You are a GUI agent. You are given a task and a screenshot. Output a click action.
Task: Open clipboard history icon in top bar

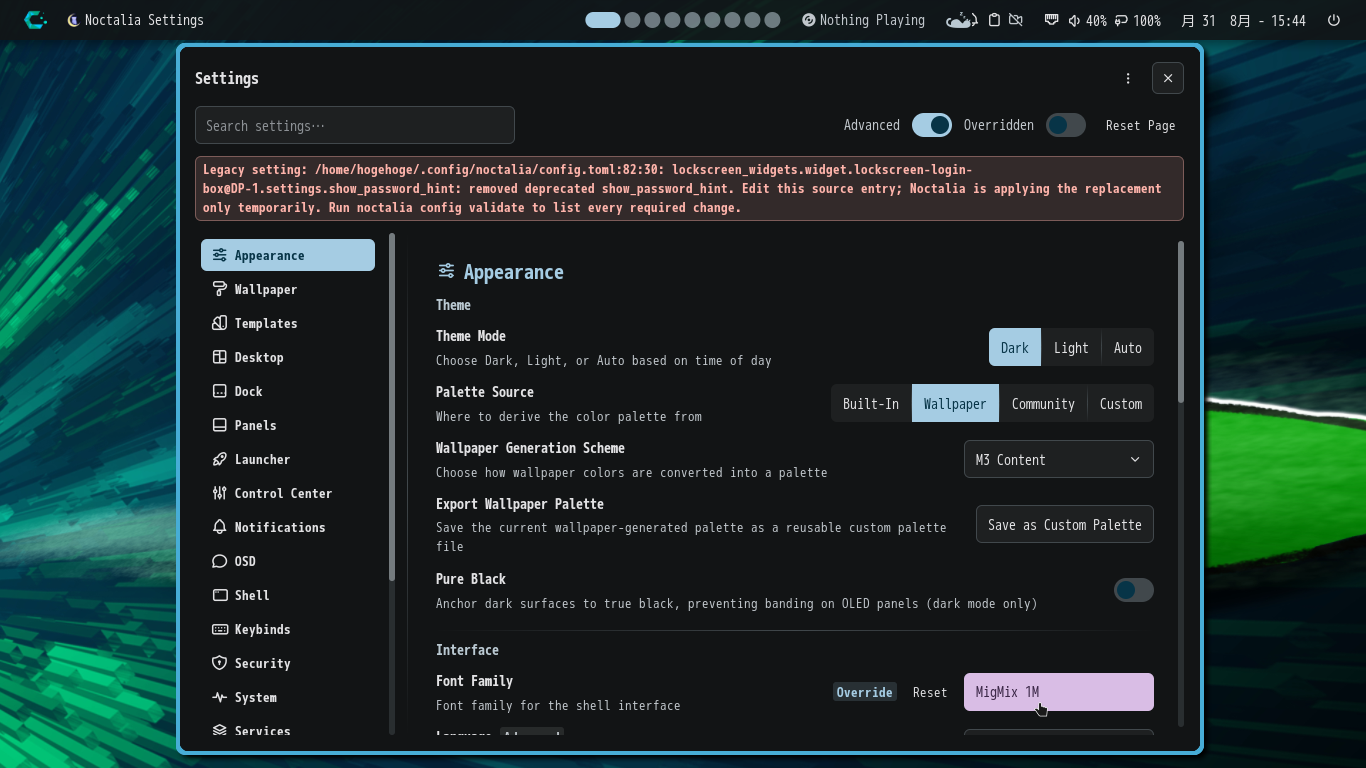click(994, 20)
